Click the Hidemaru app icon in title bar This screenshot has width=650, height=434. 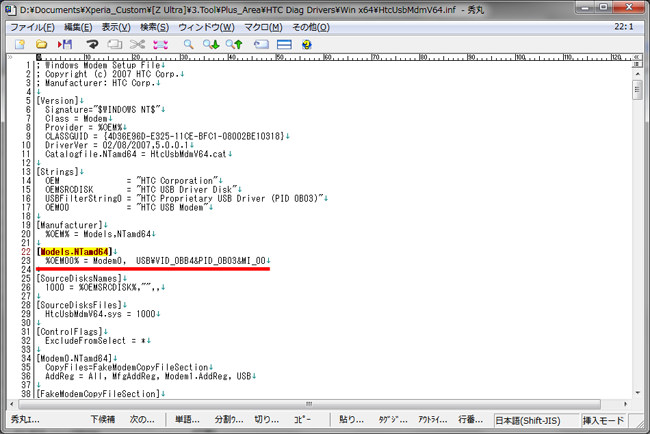coord(11,9)
